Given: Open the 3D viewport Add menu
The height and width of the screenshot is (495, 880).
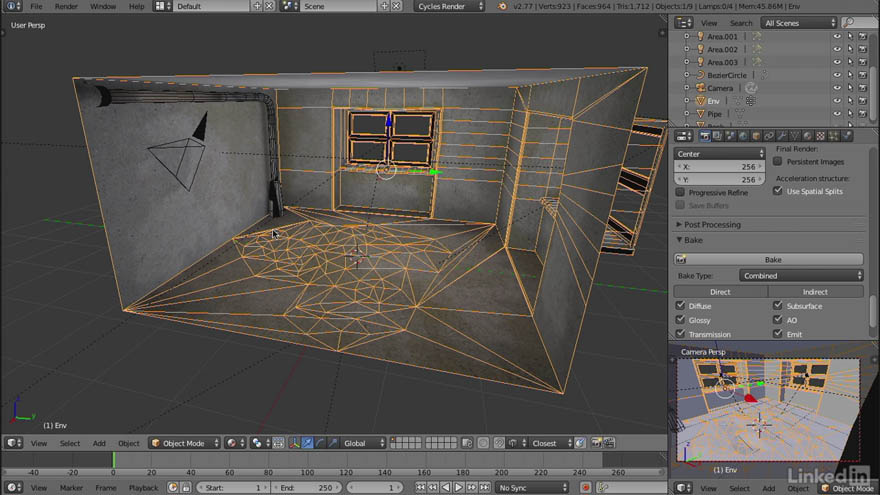Looking at the screenshot, I should coord(99,443).
